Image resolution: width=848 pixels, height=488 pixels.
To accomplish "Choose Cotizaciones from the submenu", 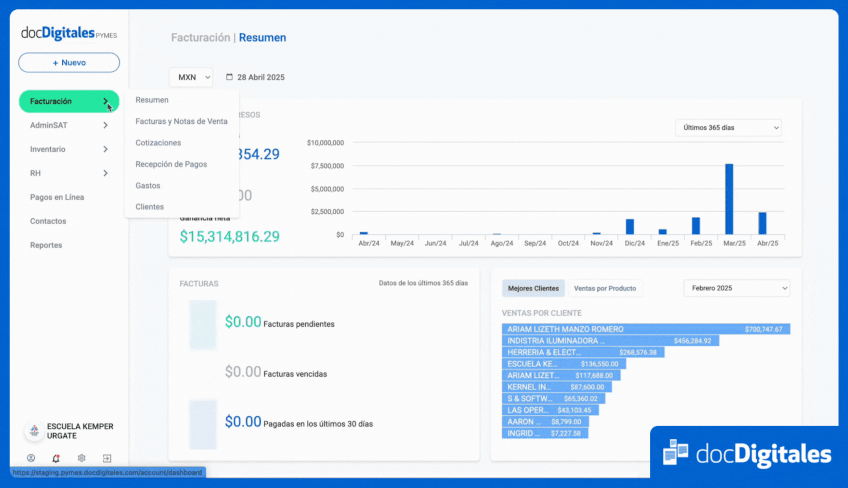I will tap(158, 143).
